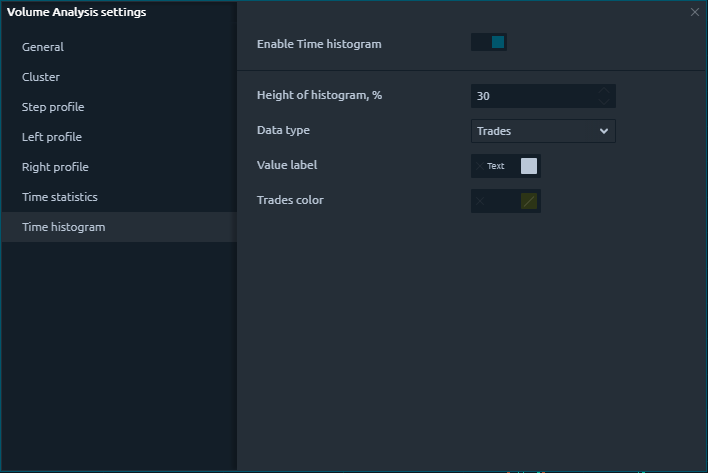Click the Text label in Value label

[496, 166]
